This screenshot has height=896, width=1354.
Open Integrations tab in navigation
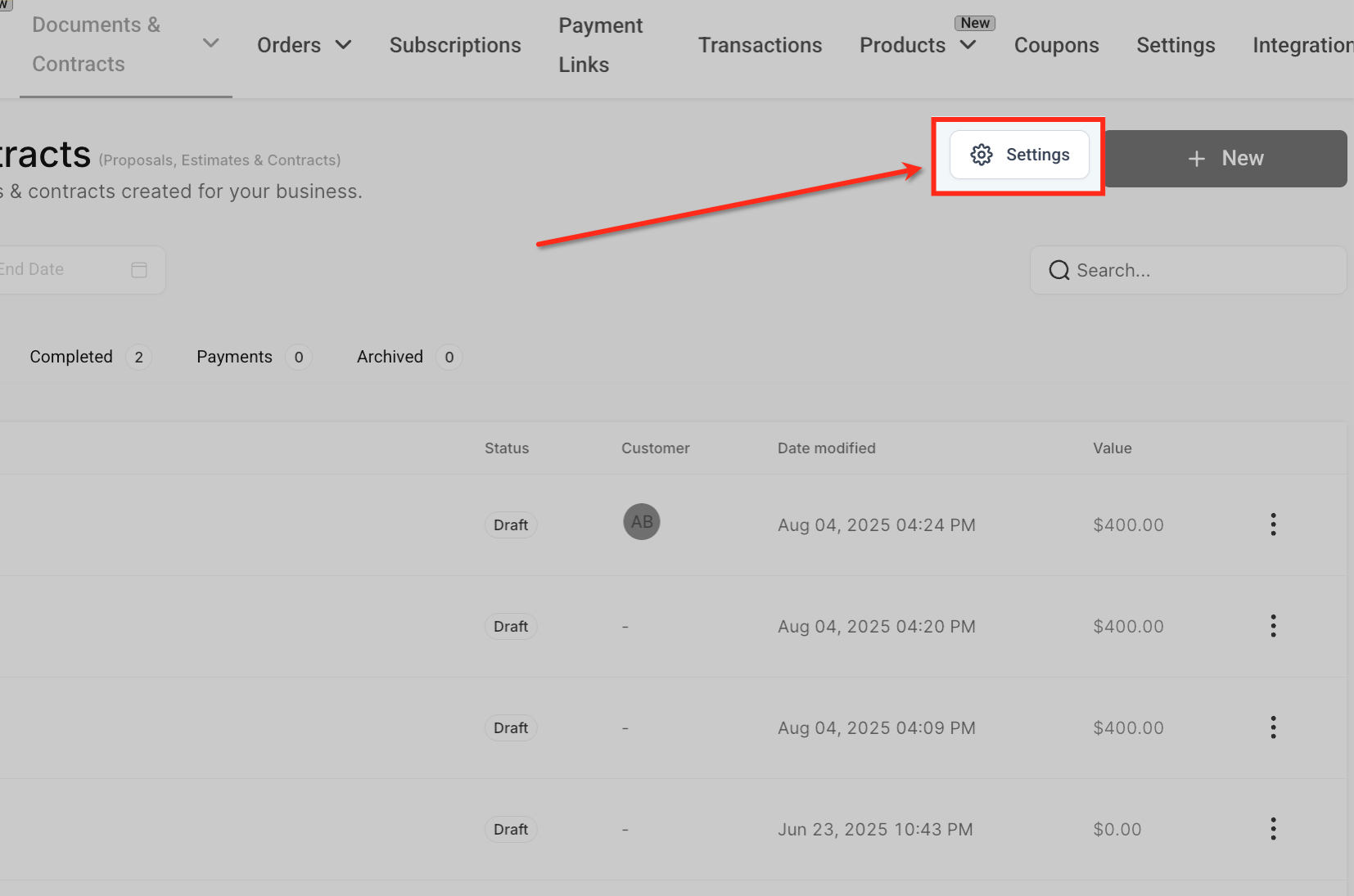pos(1302,45)
